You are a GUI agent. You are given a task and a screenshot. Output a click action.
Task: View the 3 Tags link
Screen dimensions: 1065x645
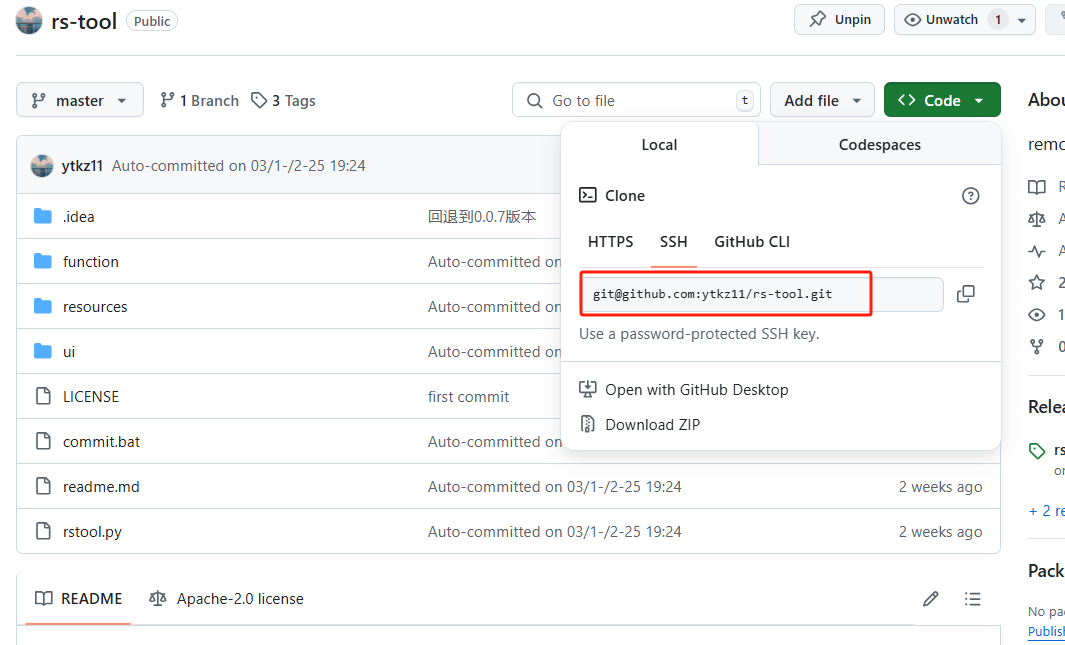tap(283, 100)
